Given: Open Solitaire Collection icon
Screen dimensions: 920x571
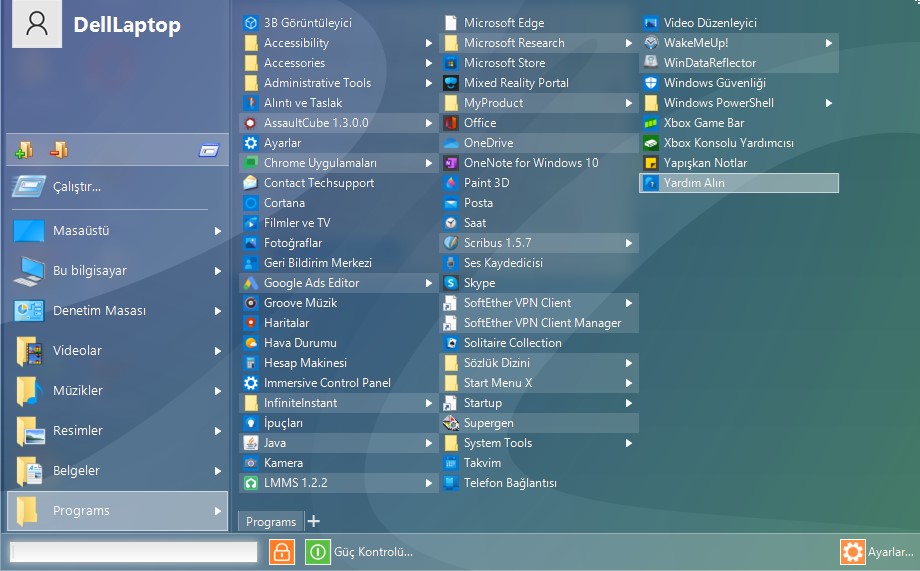Looking at the screenshot, I should (451, 343).
